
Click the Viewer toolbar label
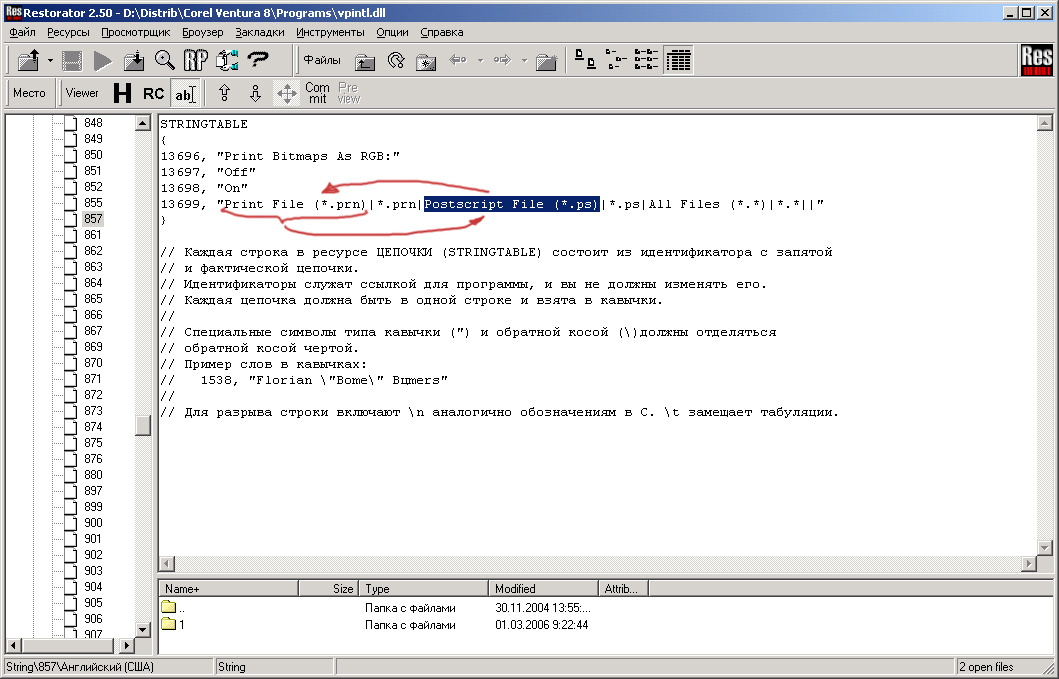point(82,93)
